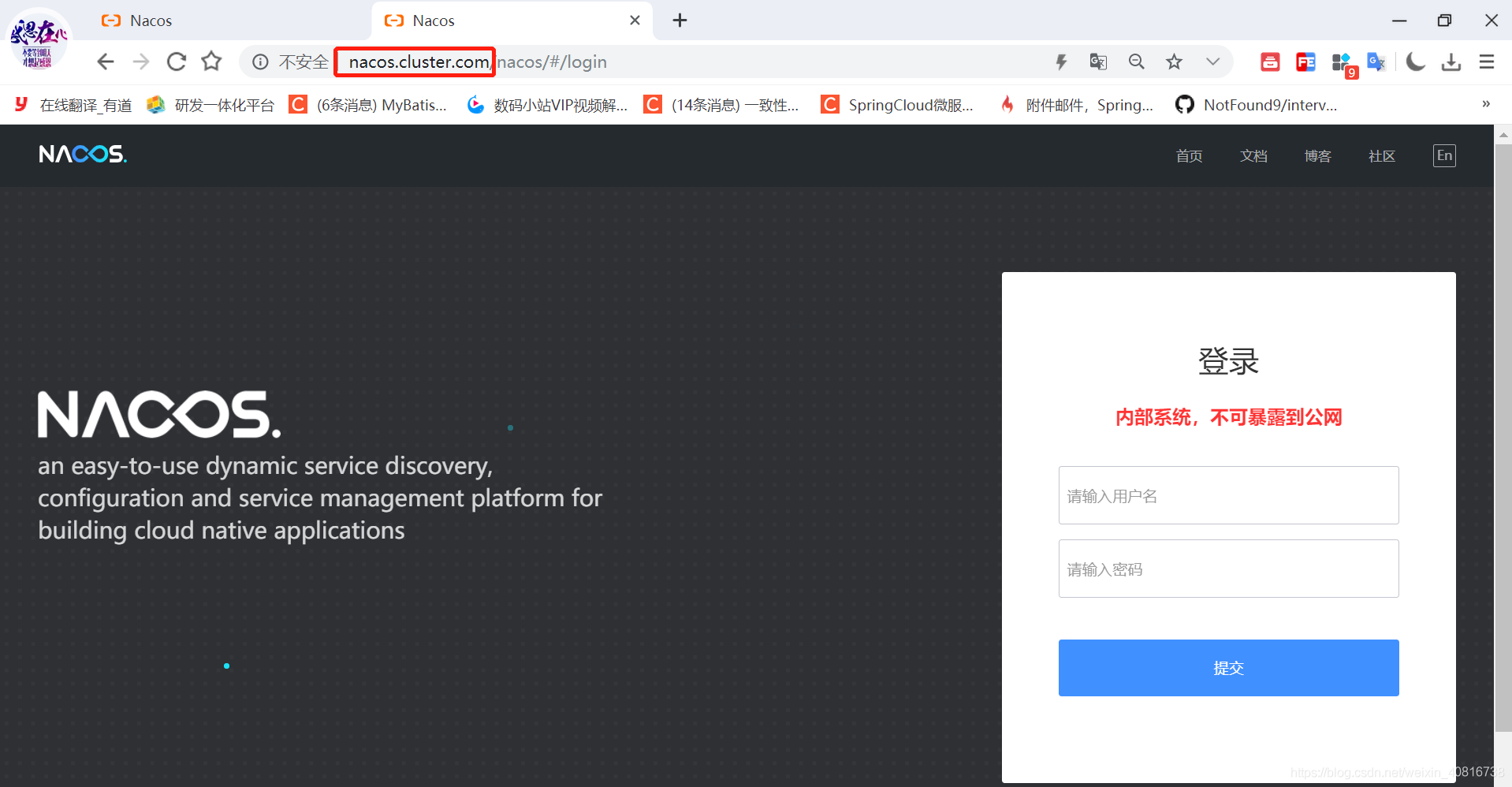Click the zoom magnifier icon in address bar
The width and height of the screenshot is (1512, 787).
pos(1136,62)
